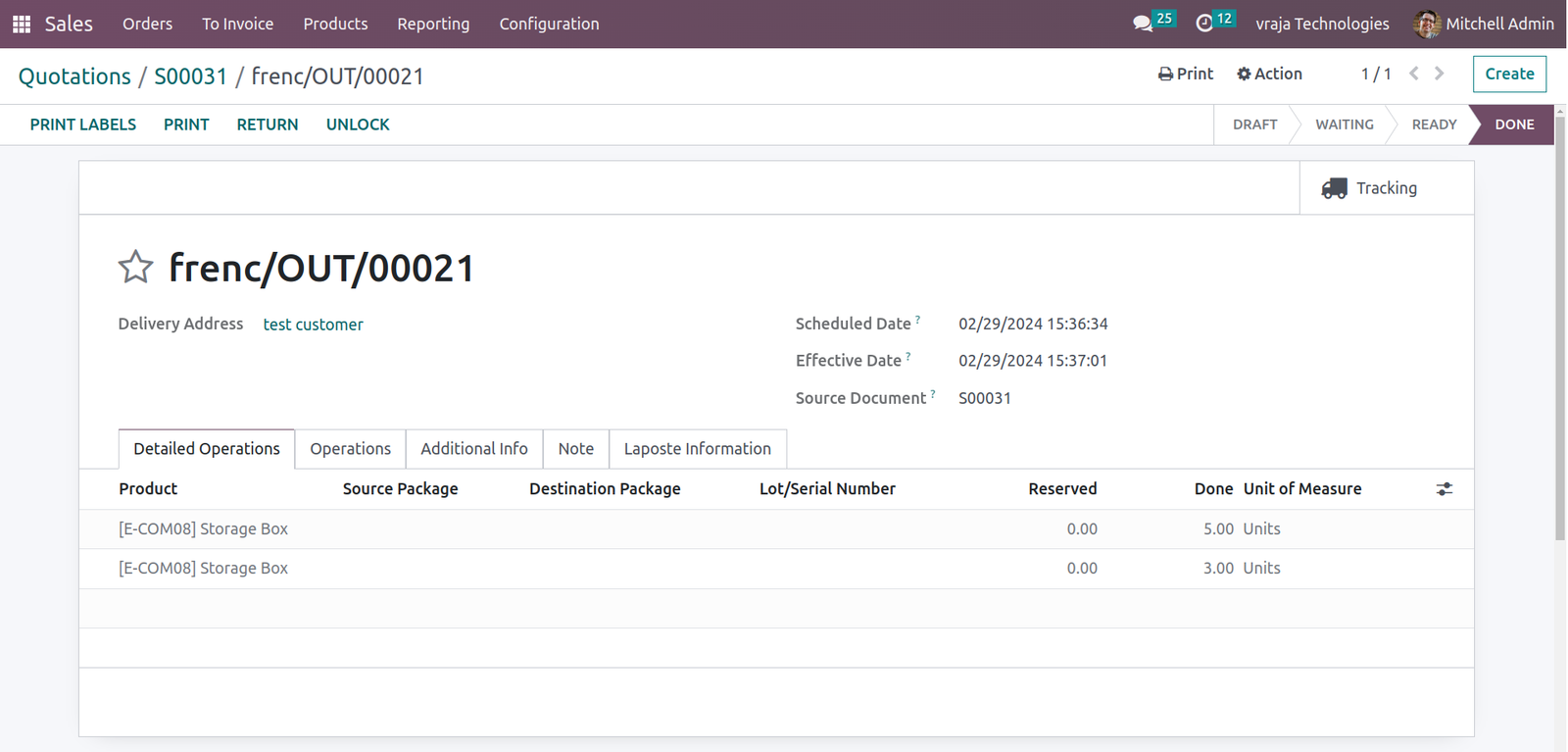Open the Reporting menu
1568x752 pixels.
click(433, 24)
